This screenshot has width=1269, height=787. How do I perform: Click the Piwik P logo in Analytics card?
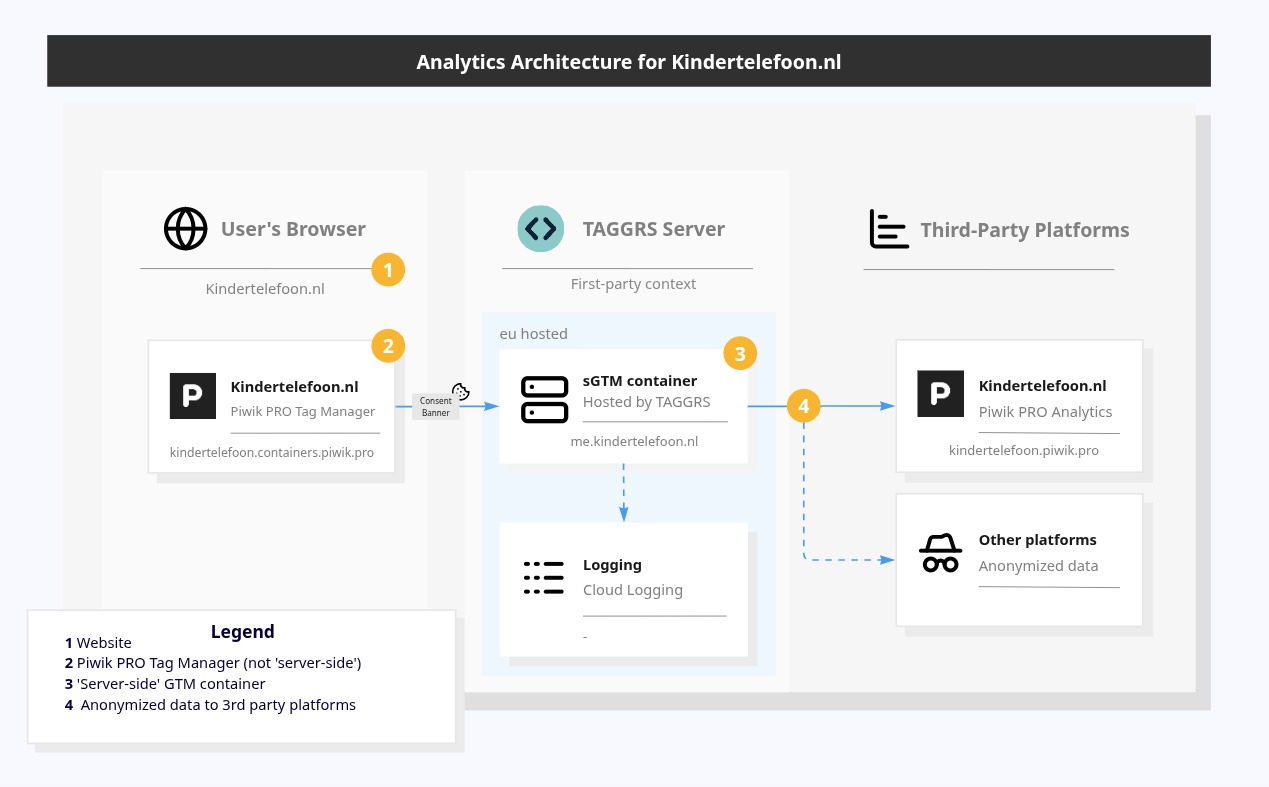click(x=941, y=395)
